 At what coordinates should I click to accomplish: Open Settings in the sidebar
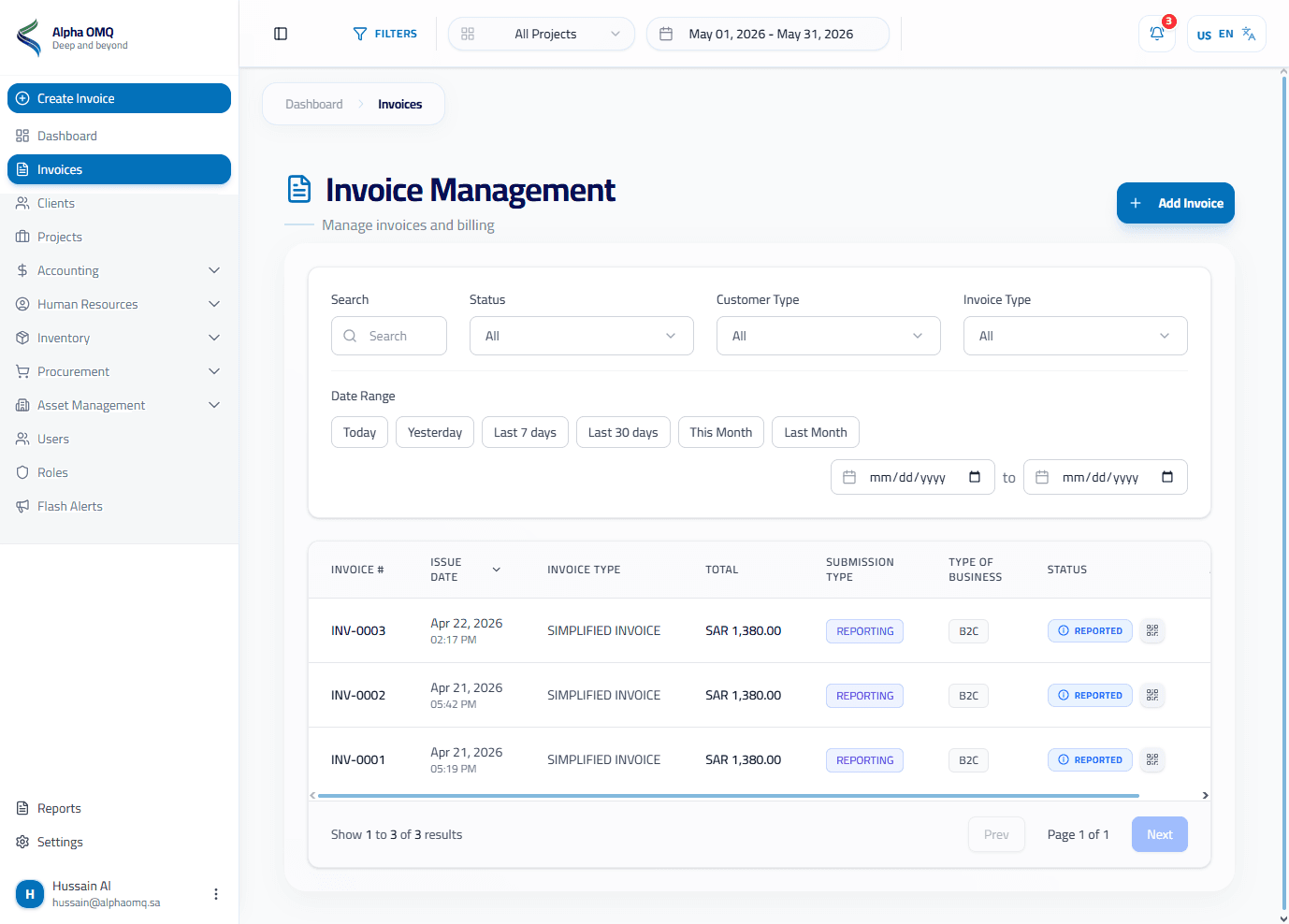[119, 842]
